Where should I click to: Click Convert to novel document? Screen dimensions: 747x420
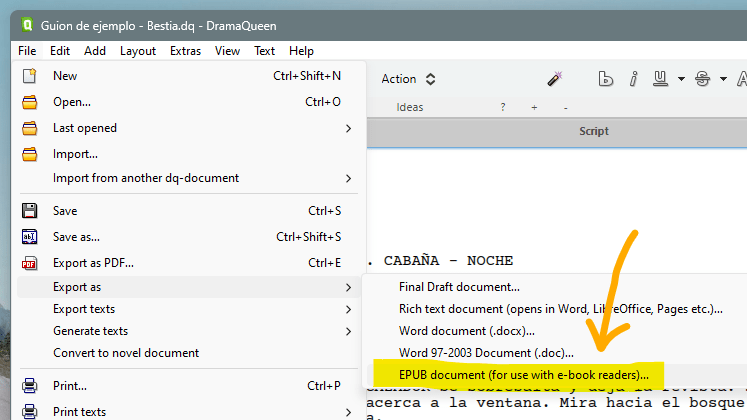126,353
